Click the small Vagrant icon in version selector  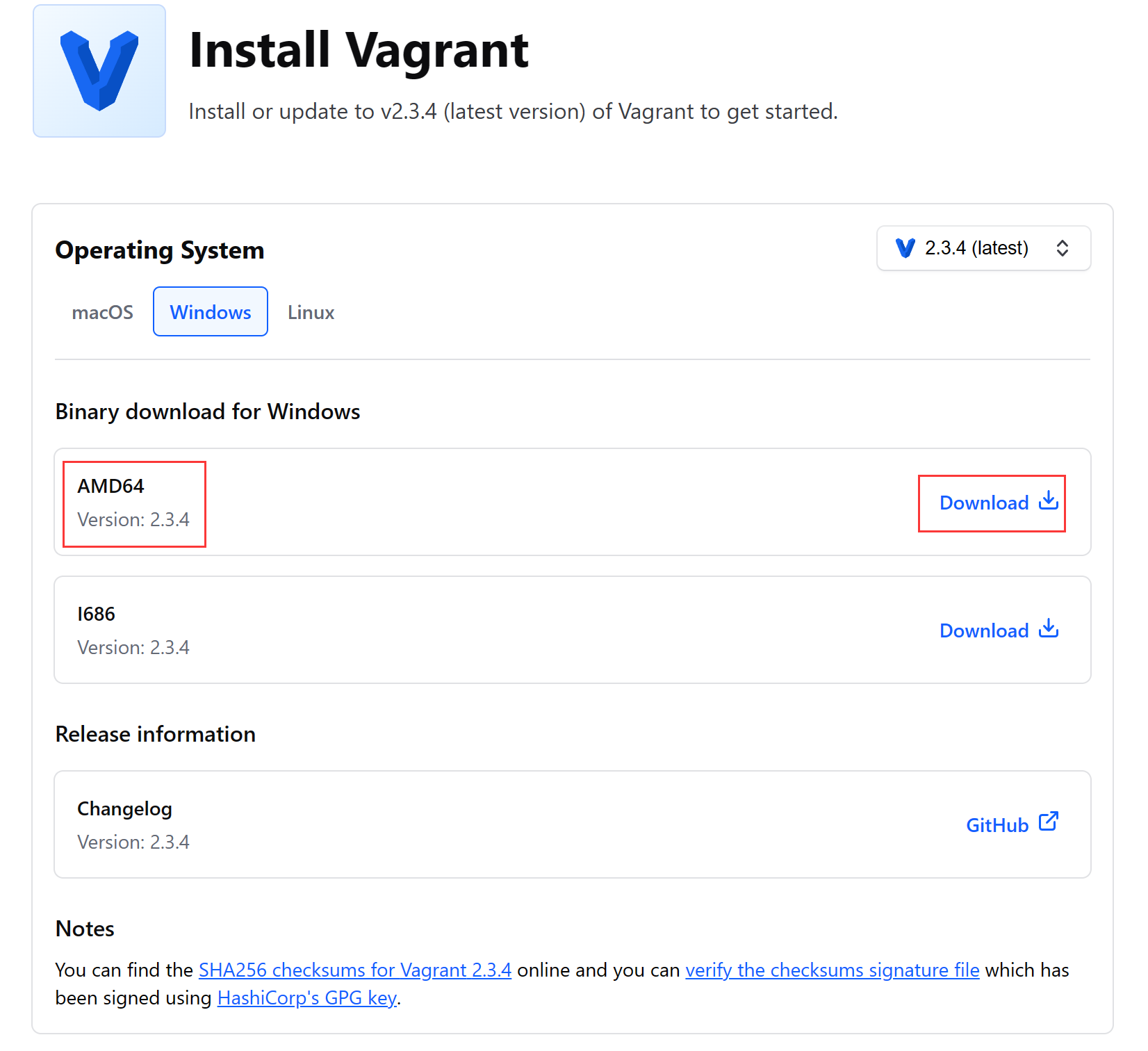[905, 248]
